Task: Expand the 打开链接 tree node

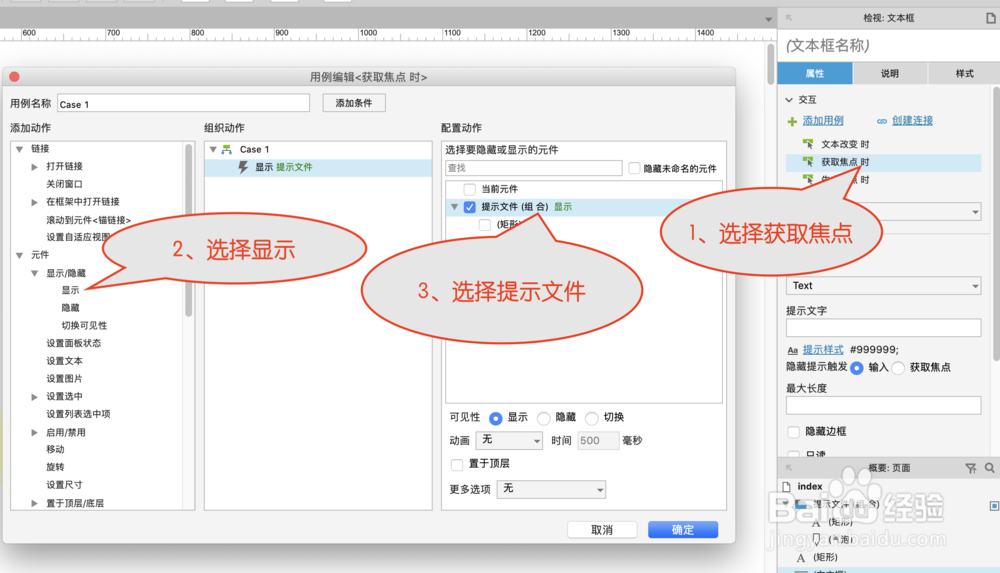Action: [34, 167]
